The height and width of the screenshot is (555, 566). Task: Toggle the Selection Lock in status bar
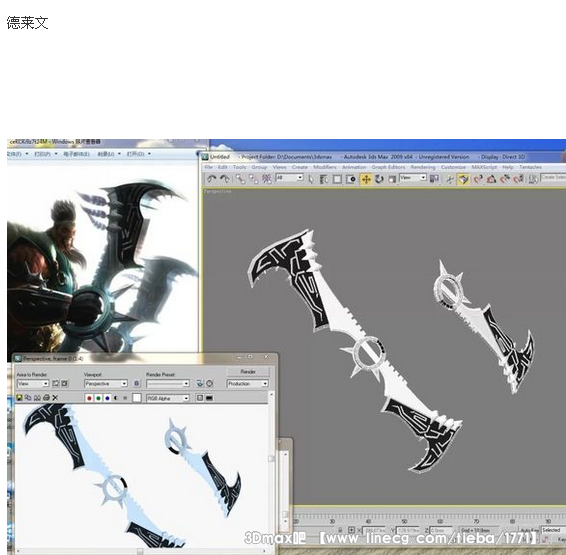[340, 530]
